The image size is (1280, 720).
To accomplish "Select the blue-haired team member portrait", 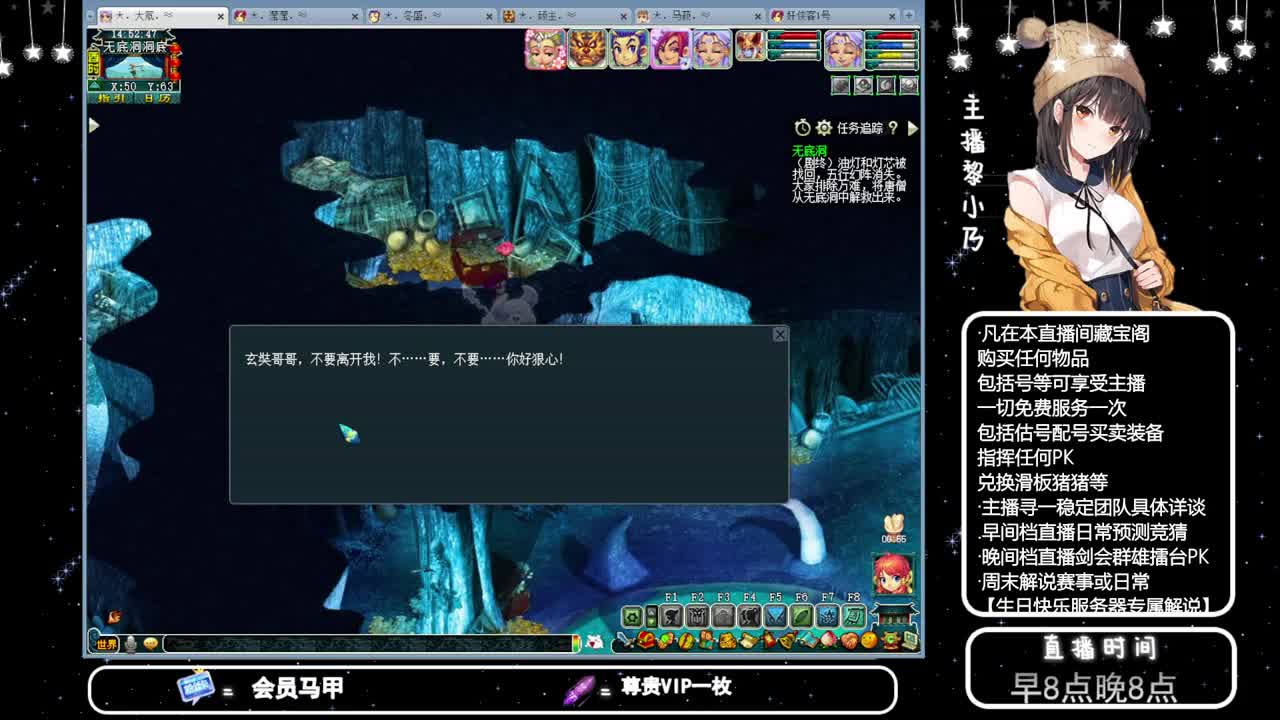I will [x=629, y=48].
